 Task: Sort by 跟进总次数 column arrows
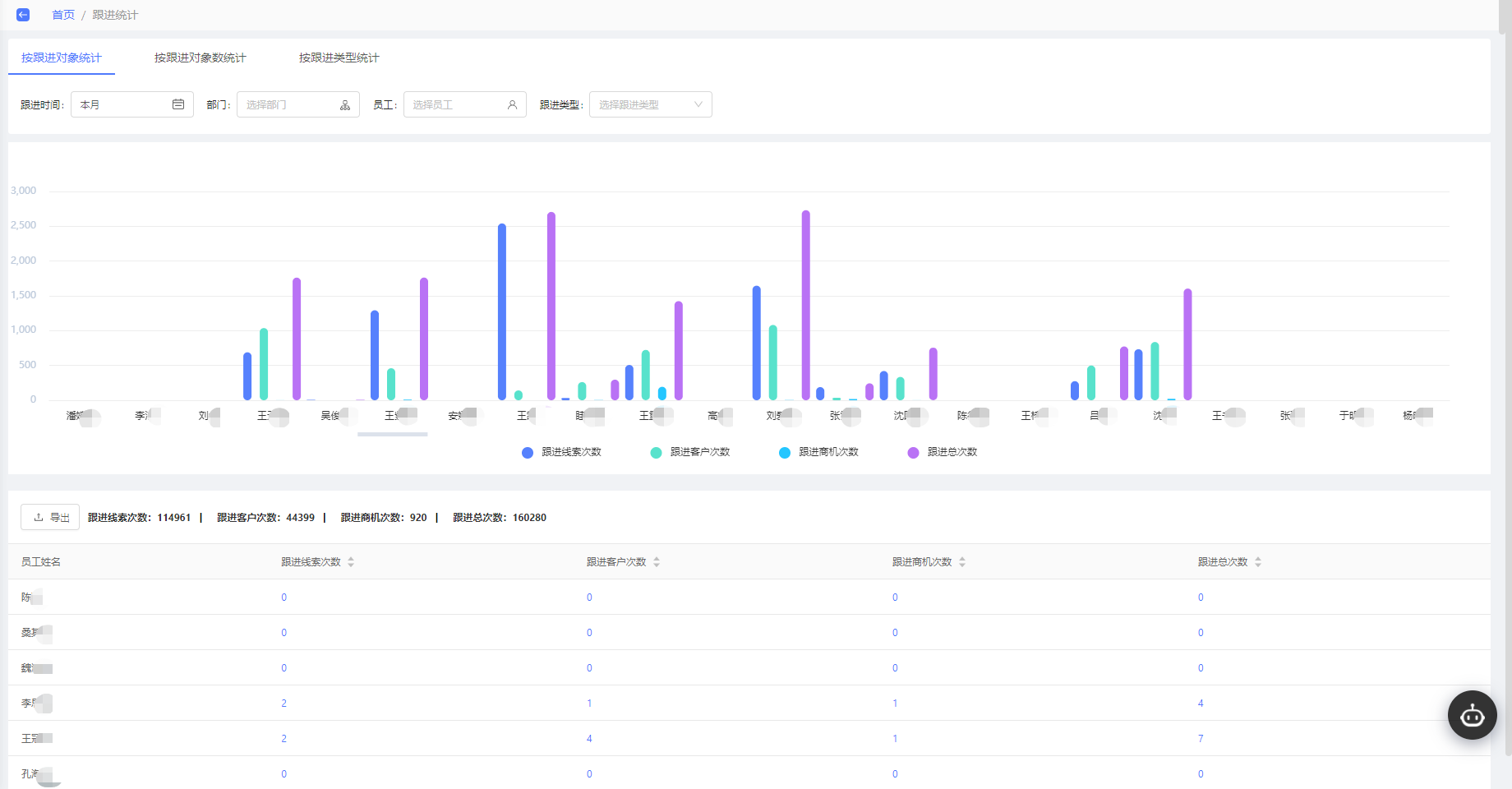pyautogui.click(x=1258, y=562)
